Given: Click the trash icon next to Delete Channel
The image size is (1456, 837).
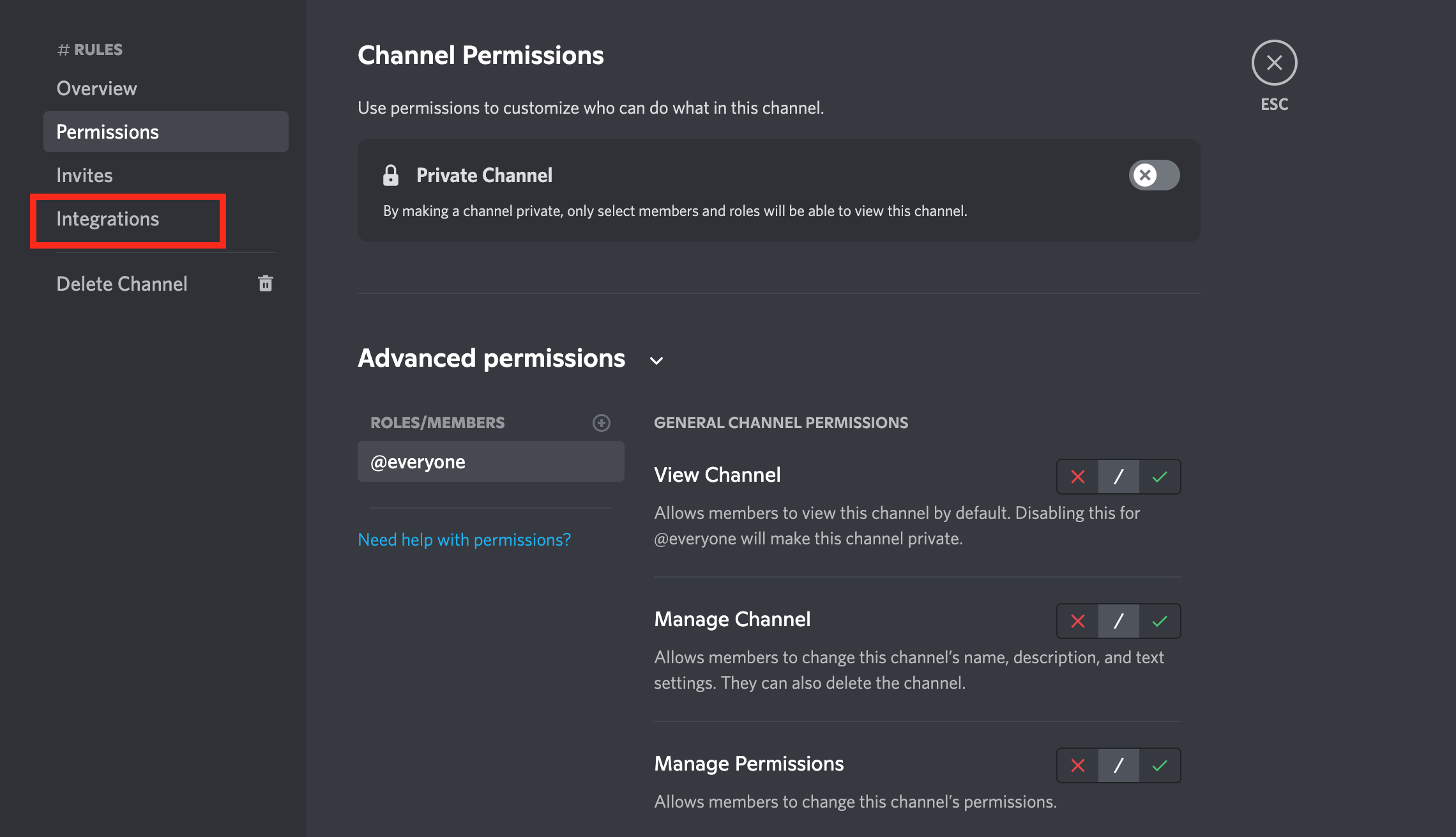Looking at the screenshot, I should [x=265, y=283].
